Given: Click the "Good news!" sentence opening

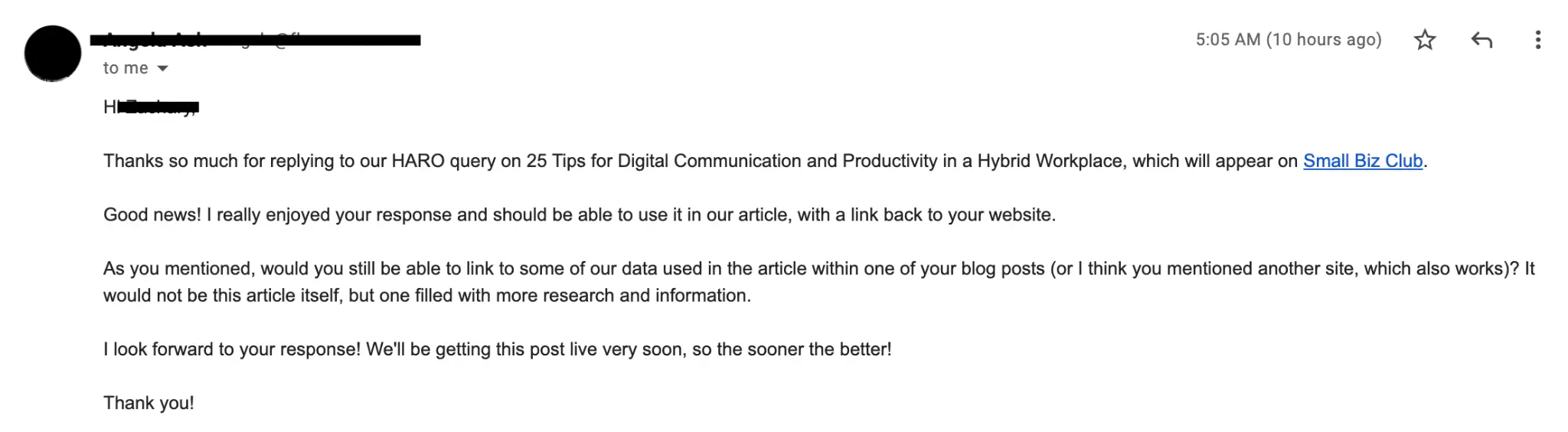Looking at the screenshot, I should (152, 215).
